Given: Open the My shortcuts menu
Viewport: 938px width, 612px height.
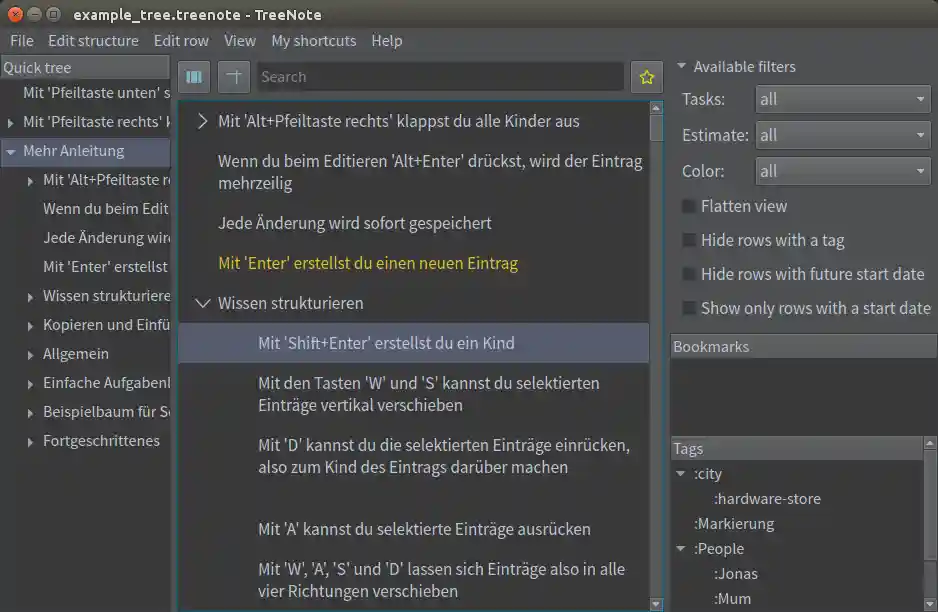Looking at the screenshot, I should coord(313,41).
